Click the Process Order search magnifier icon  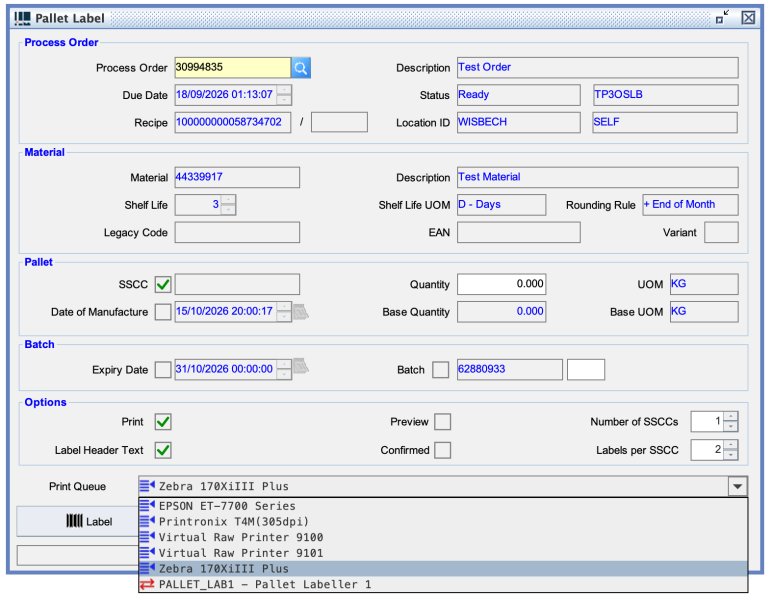click(301, 68)
